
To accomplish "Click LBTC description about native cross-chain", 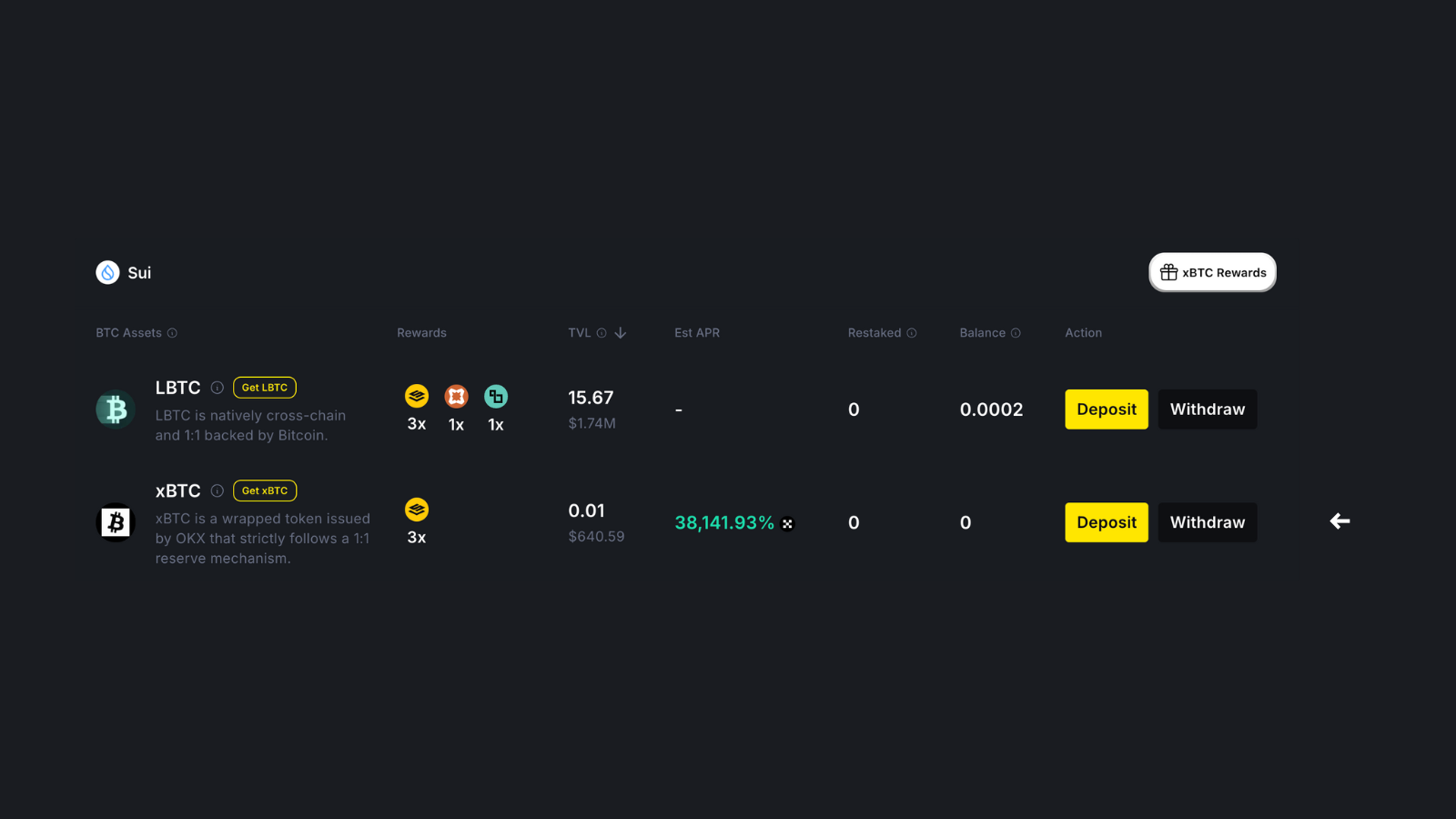I will click(x=250, y=425).
